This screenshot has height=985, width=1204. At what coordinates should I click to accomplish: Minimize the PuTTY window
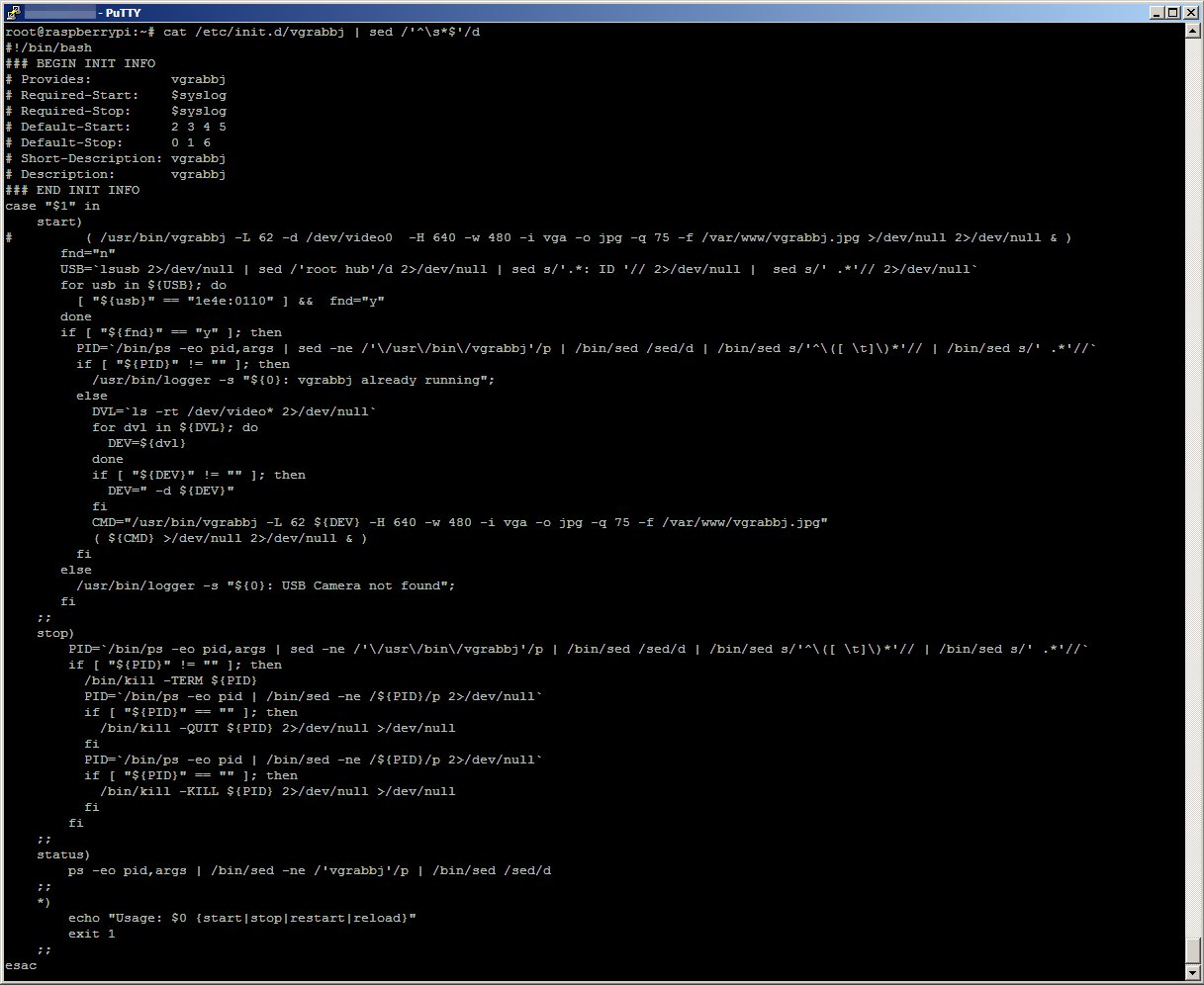[1157, 12]
